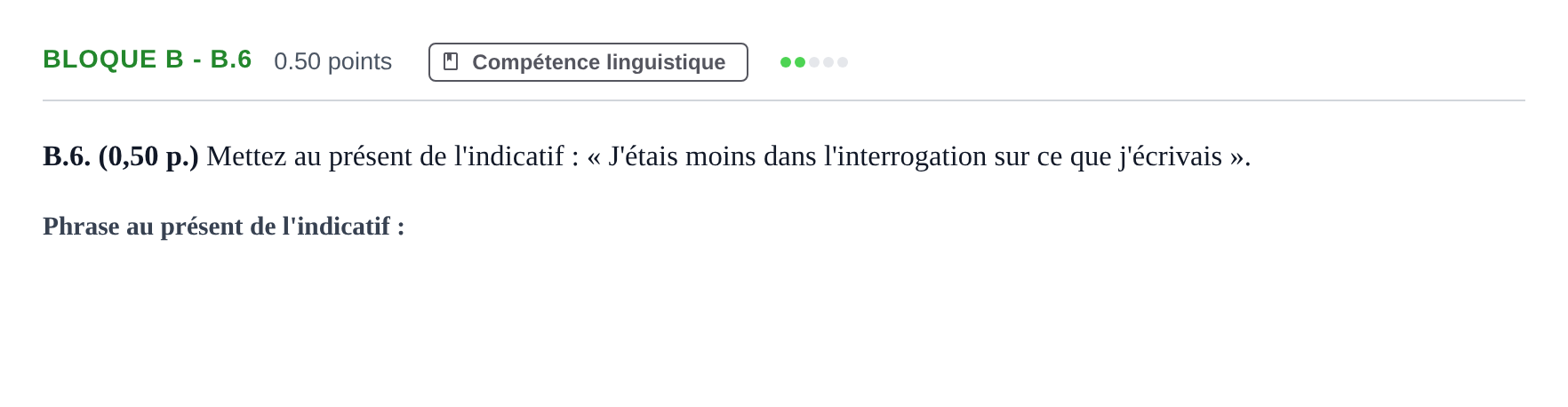Click the word J'étais in the quote
1568x407 pixels.
644,156
